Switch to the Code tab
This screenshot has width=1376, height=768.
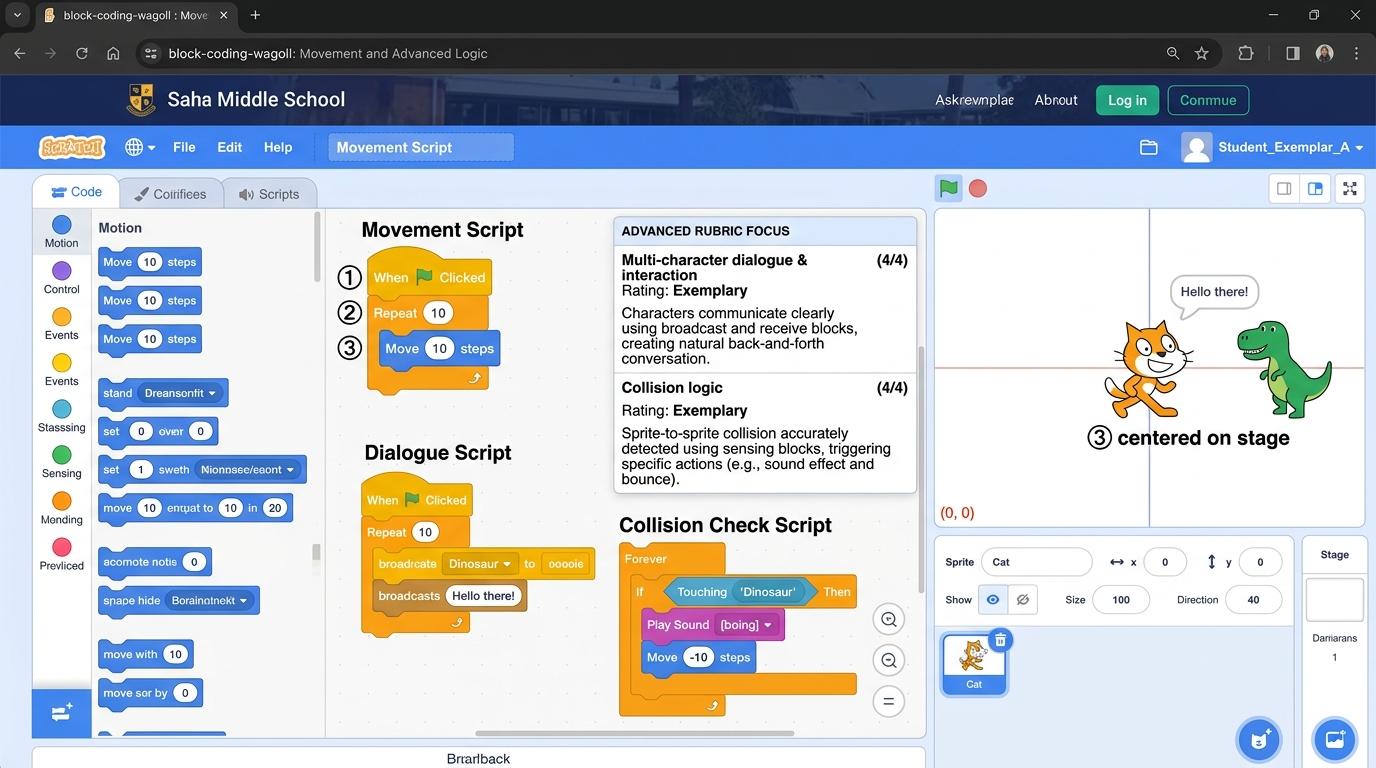click(x=76, y=192)
